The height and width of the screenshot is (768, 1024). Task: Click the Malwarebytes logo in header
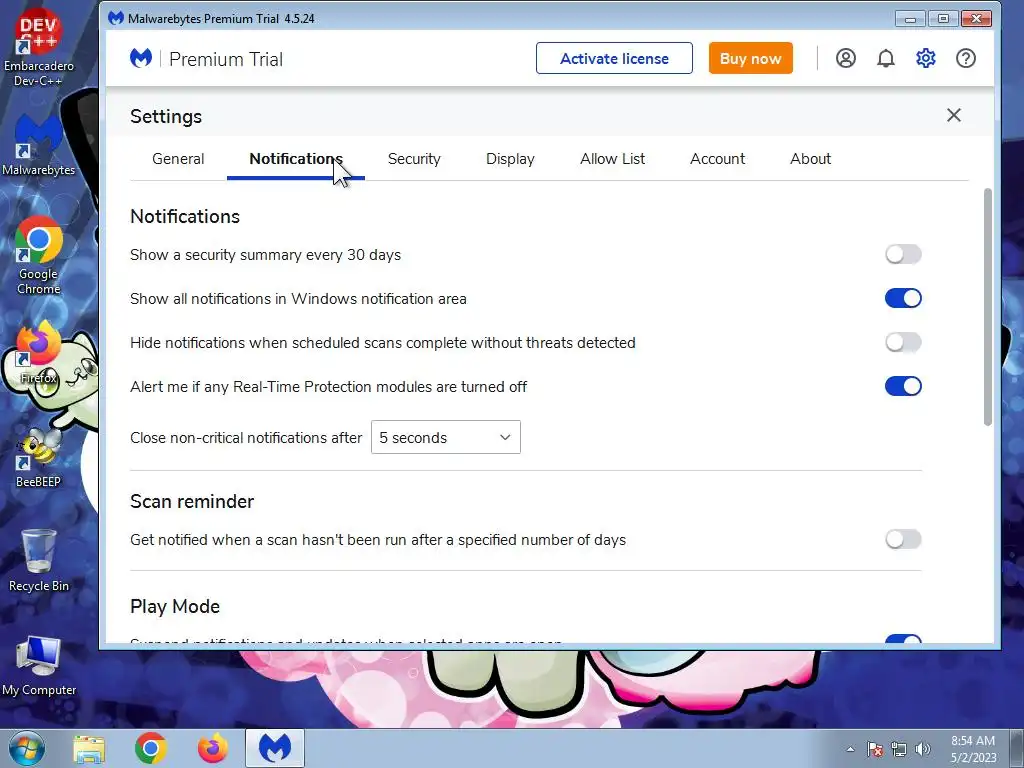pyautogui.click(x=141, y=59)
